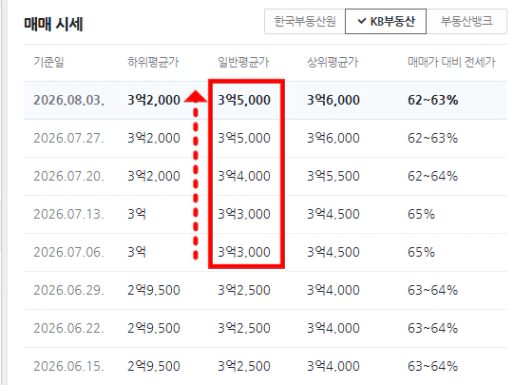Click the 매매 시세 section title
Image resolution: width=514 pixels, height=385 pixels.
(53, 24)
